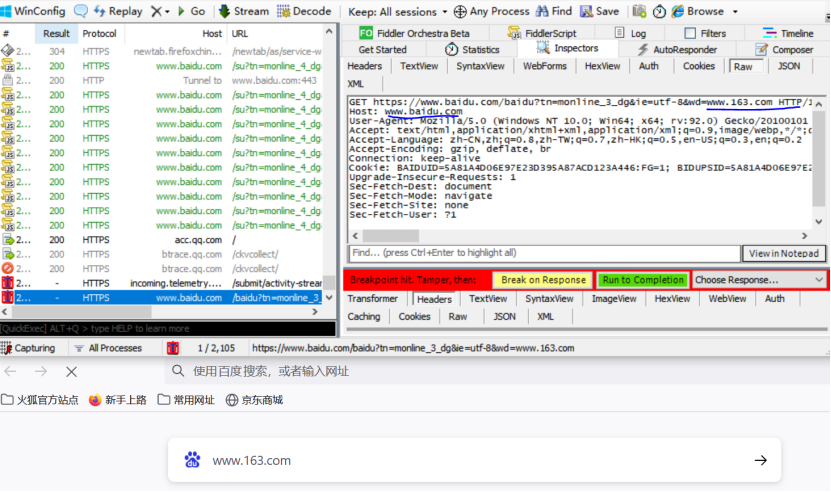Click the Save toolbar button
The width and height of the screenshot is (831, 492).
point(599,11)
